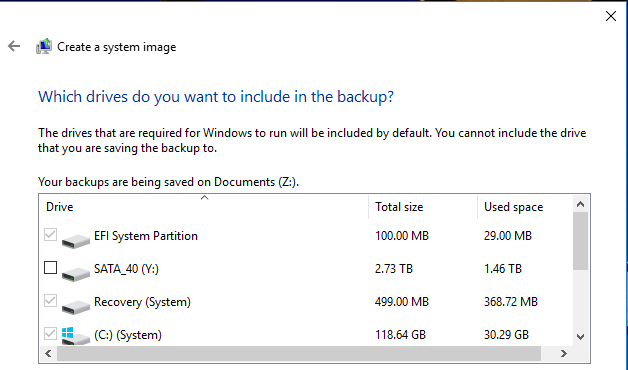Image resolution: width=628 pixels, height=370 pixels.
Task: Click the horizontal scroll left arrow
Action: coord(48,354)
